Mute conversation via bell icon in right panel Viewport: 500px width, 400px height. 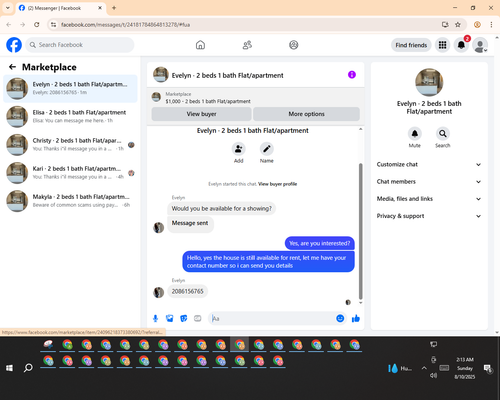[415, 134]
